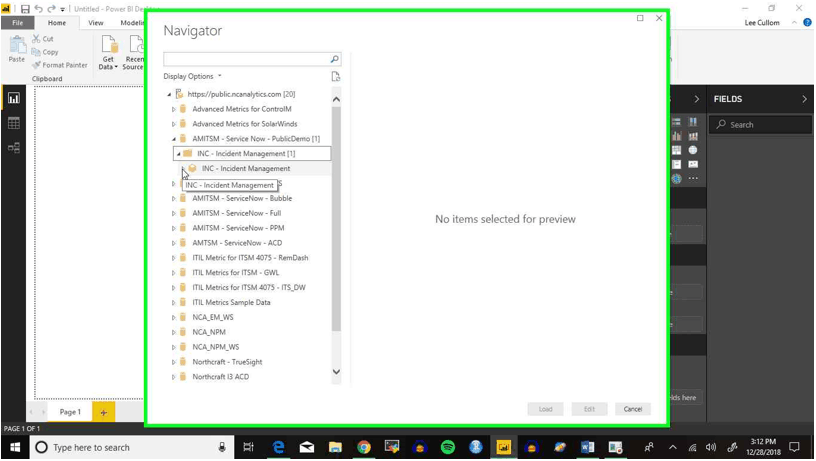This screenshot has width=816, height=461.
Task: Collapse the public.ncanalytics.com root node
Action: 169,94
